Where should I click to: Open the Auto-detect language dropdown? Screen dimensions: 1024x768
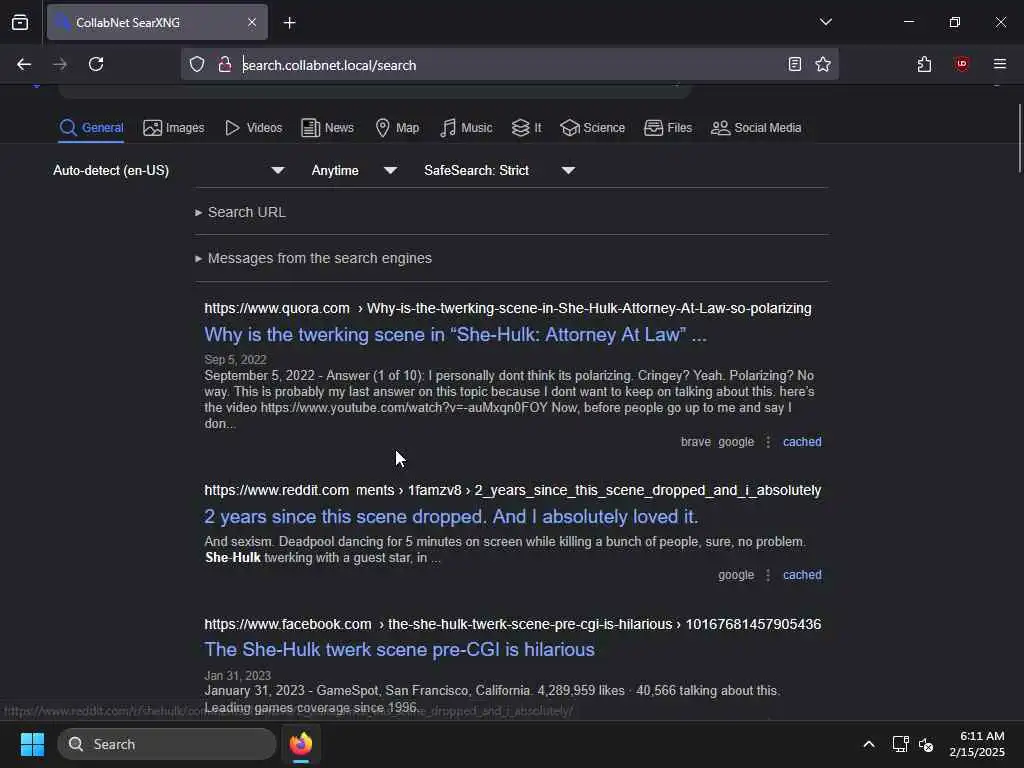[x=168, y=170]
